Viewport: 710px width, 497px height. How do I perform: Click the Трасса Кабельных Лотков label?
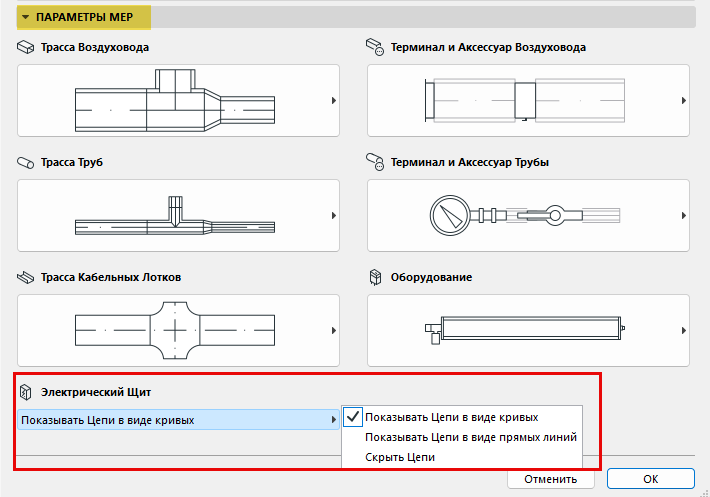[x=111, y=277]
